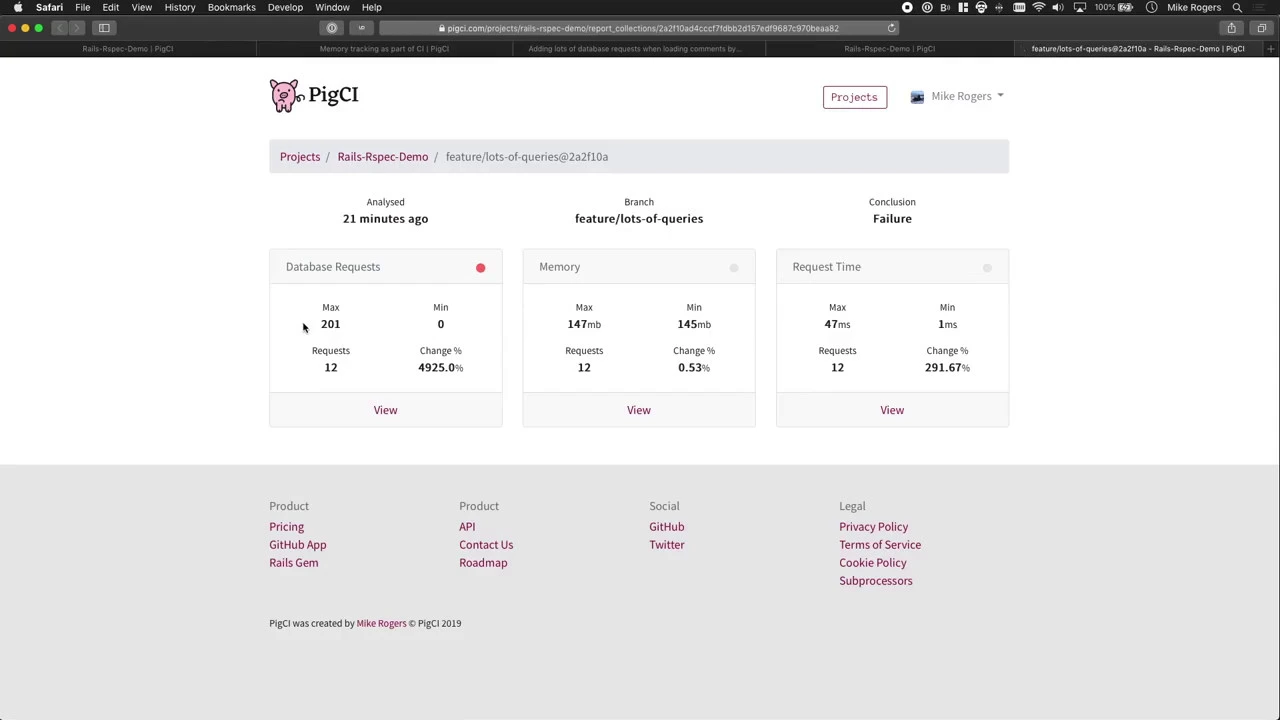Open the Pricing footer link

(x=286, y=527)
